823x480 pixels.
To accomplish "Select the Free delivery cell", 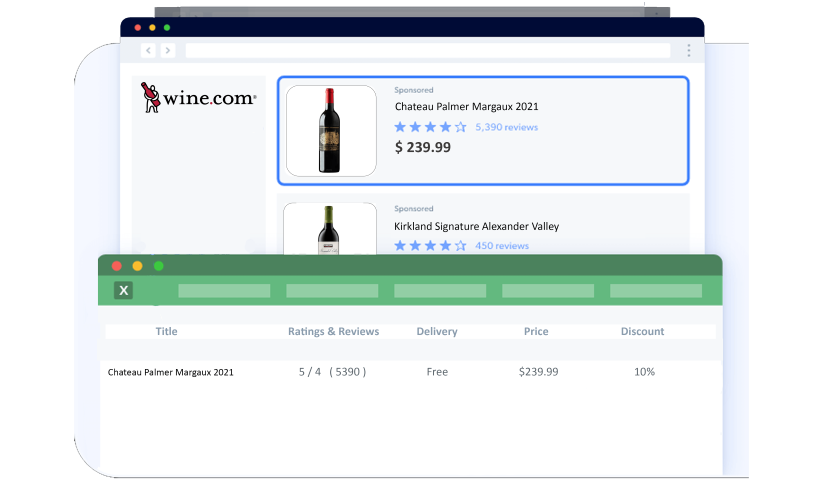I will (x=437, y=372).
